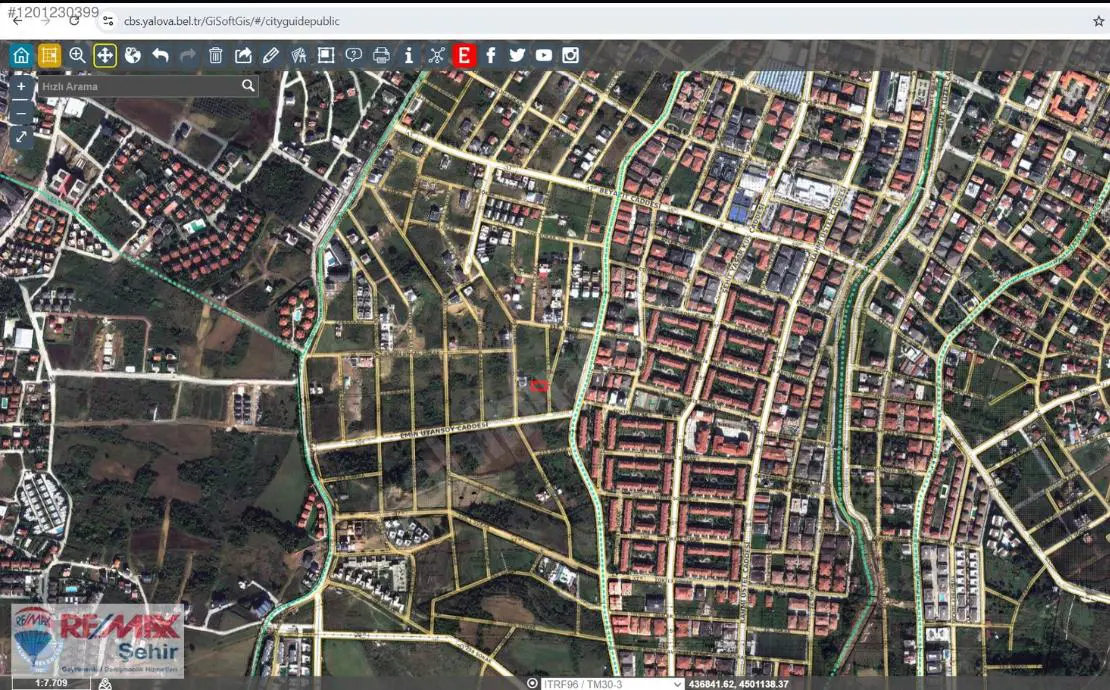The height and width of the screenshot is (690, 1110).
Task: Click the browser address bar URL
Action: pyautogui.click(x=231, y=21)
